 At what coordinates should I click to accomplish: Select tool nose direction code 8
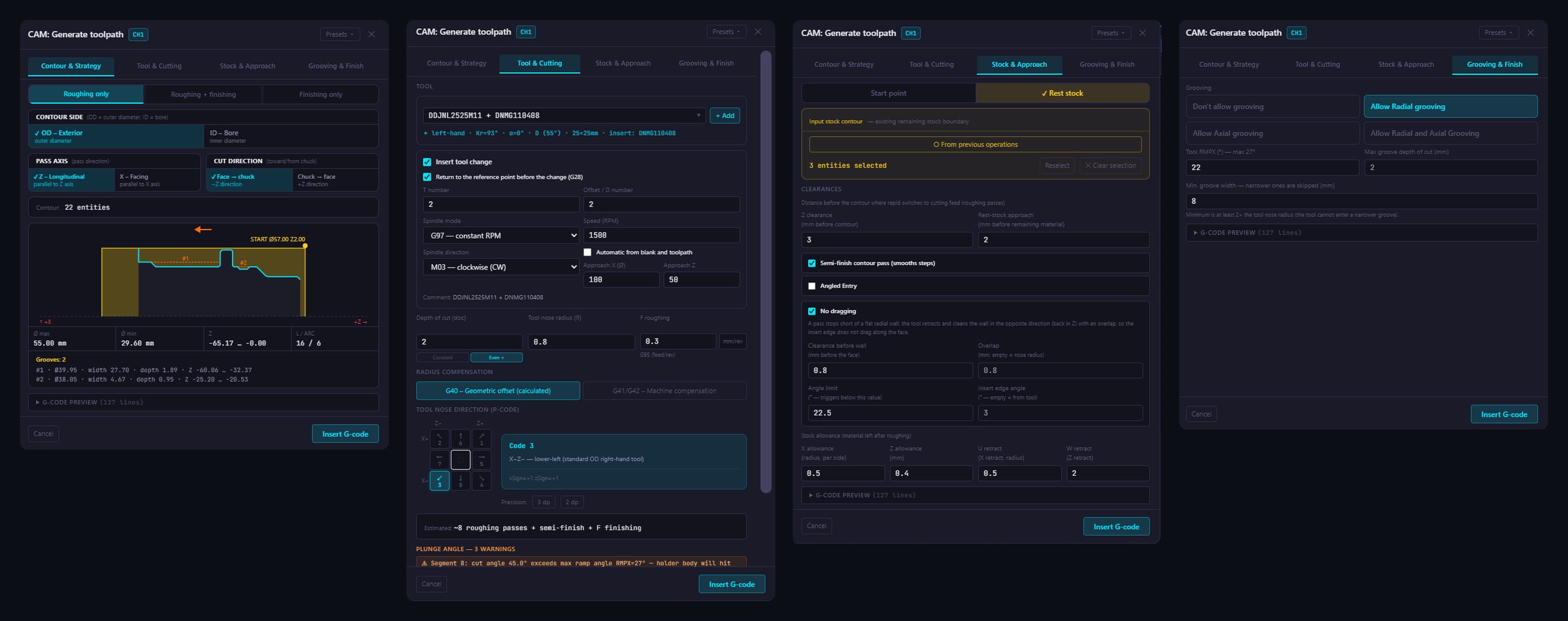460,480
